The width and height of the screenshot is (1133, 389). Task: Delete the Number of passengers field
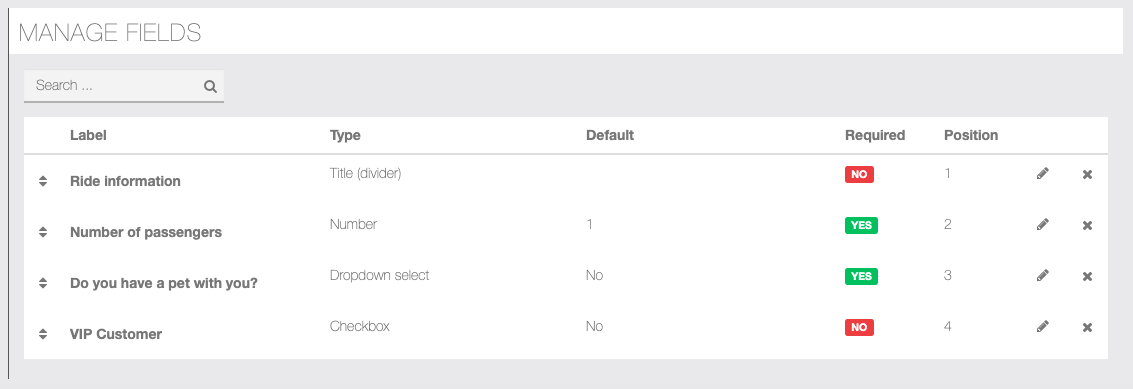coord(1087,225)
